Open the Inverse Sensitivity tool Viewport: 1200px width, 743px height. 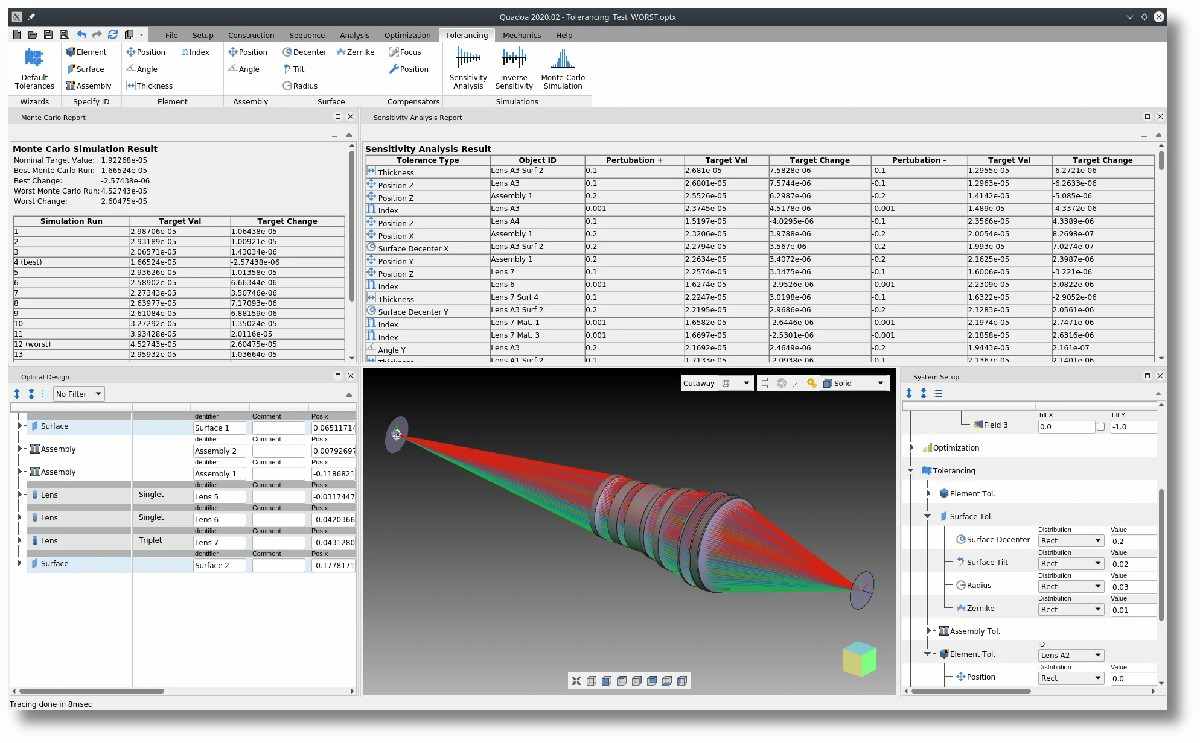point(514,66)
